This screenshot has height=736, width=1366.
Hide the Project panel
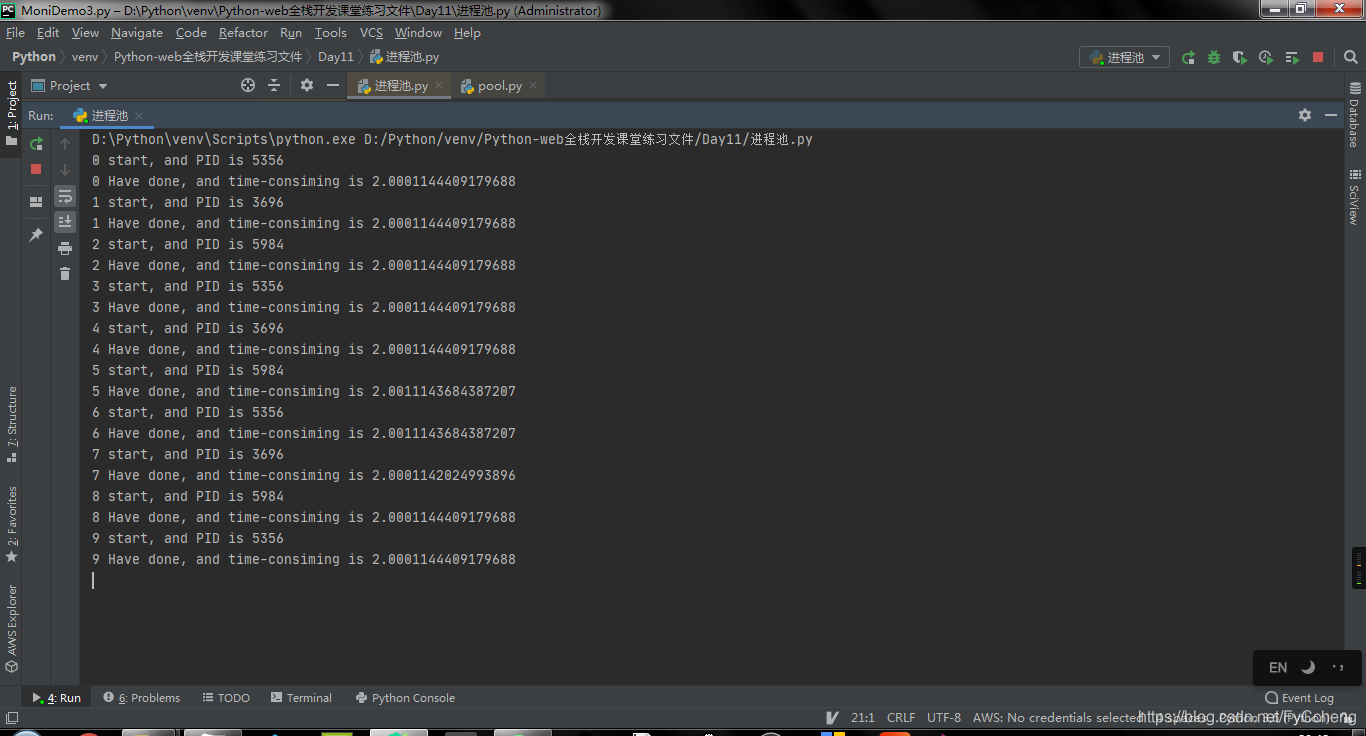[x=333, y=86]
